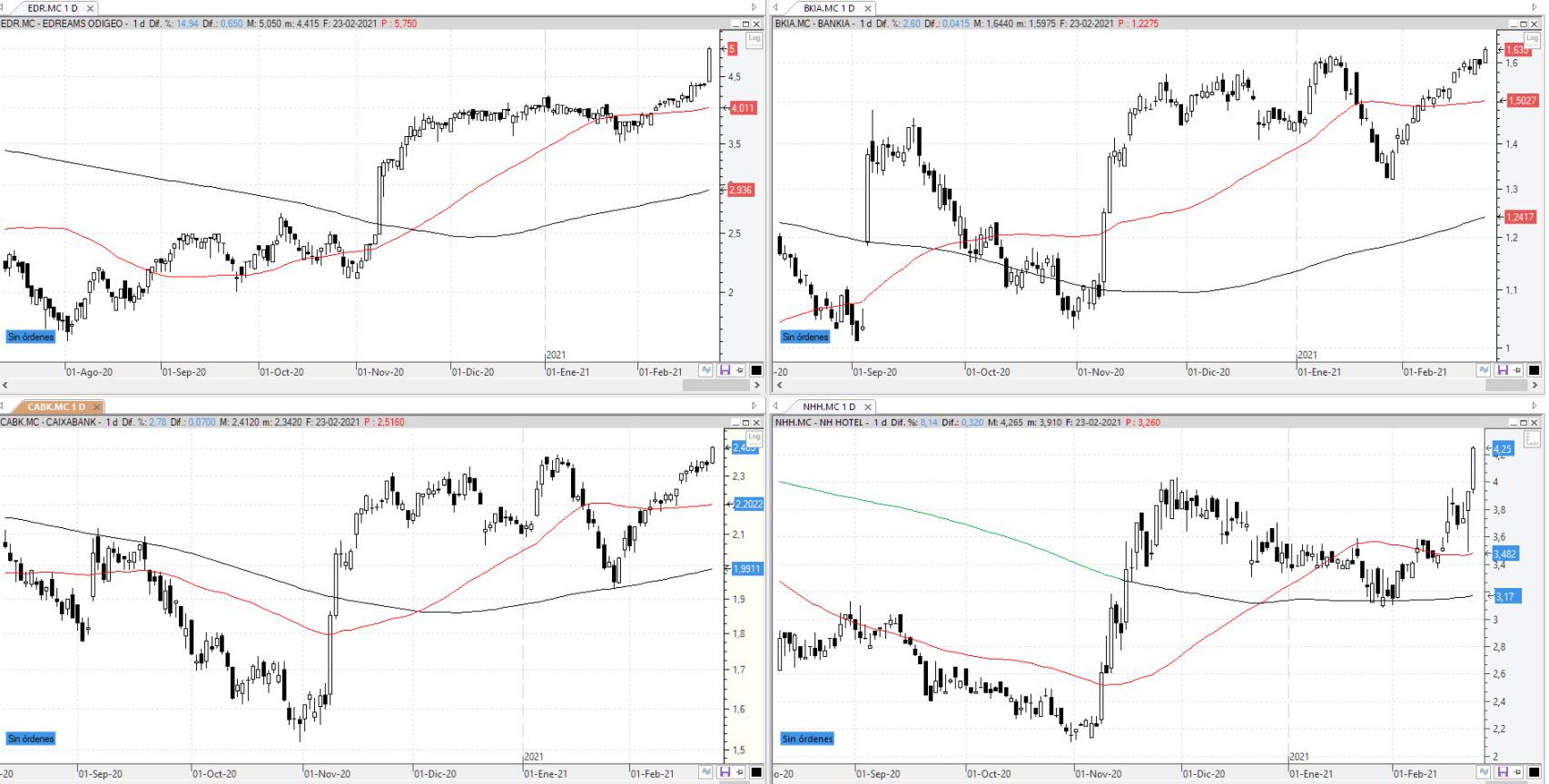Toggle Log scale on the EDR.MC chart
This screenshot has width=1549, height=784.
point(754,38)
